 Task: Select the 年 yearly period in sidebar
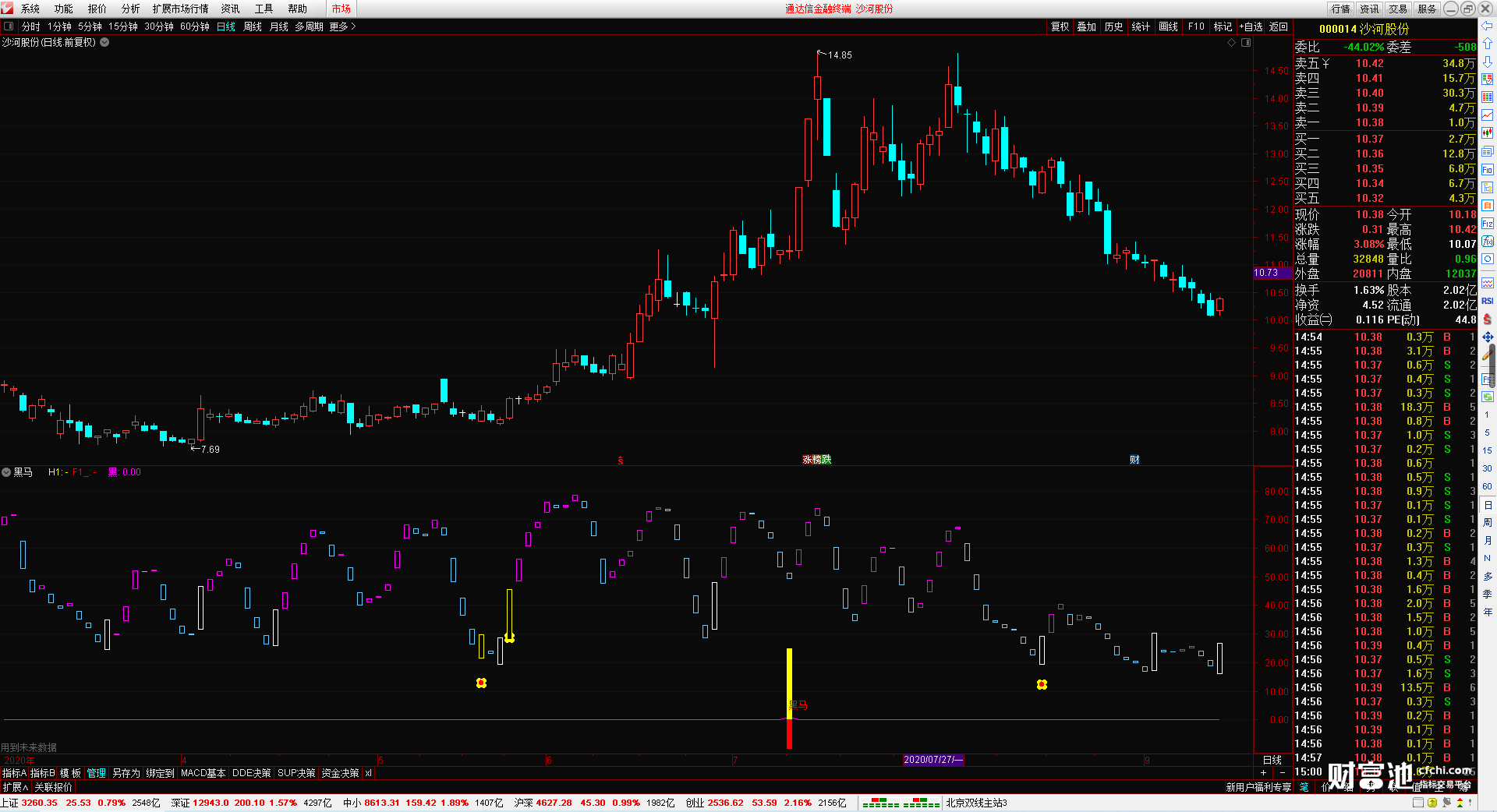[x=1488, y=612]
